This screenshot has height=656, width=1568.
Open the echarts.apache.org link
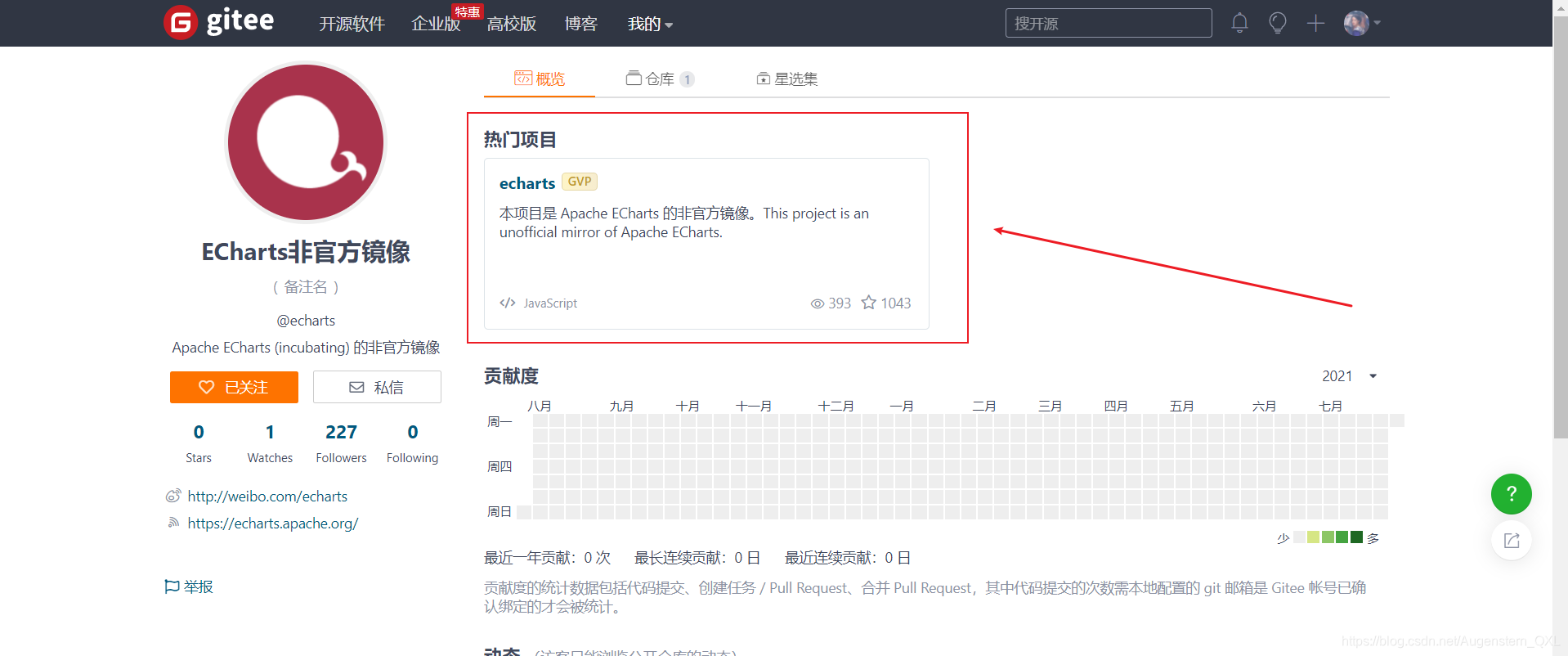(x=273, y=523)
